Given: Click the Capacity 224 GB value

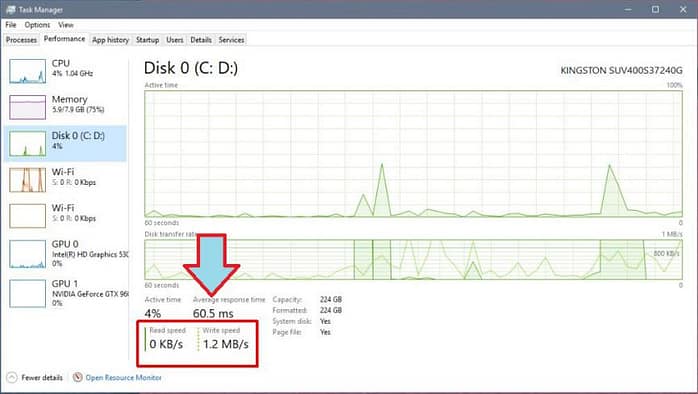Looking at the screenshot, I should point(331,299).
